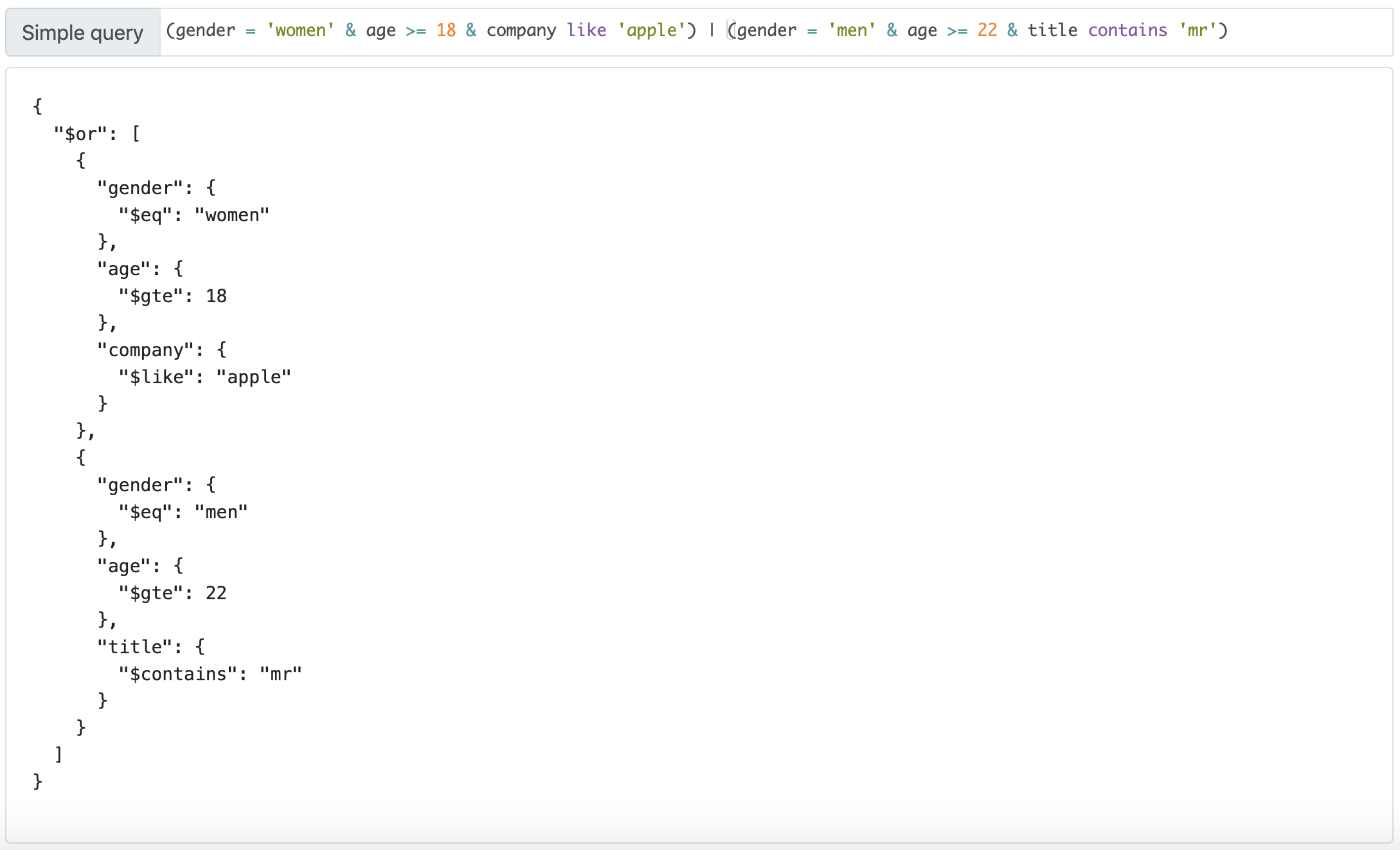Screen dimensions: 1400x850
Task: Click the 'women' string in query input
Action: (x=301, y=30)
